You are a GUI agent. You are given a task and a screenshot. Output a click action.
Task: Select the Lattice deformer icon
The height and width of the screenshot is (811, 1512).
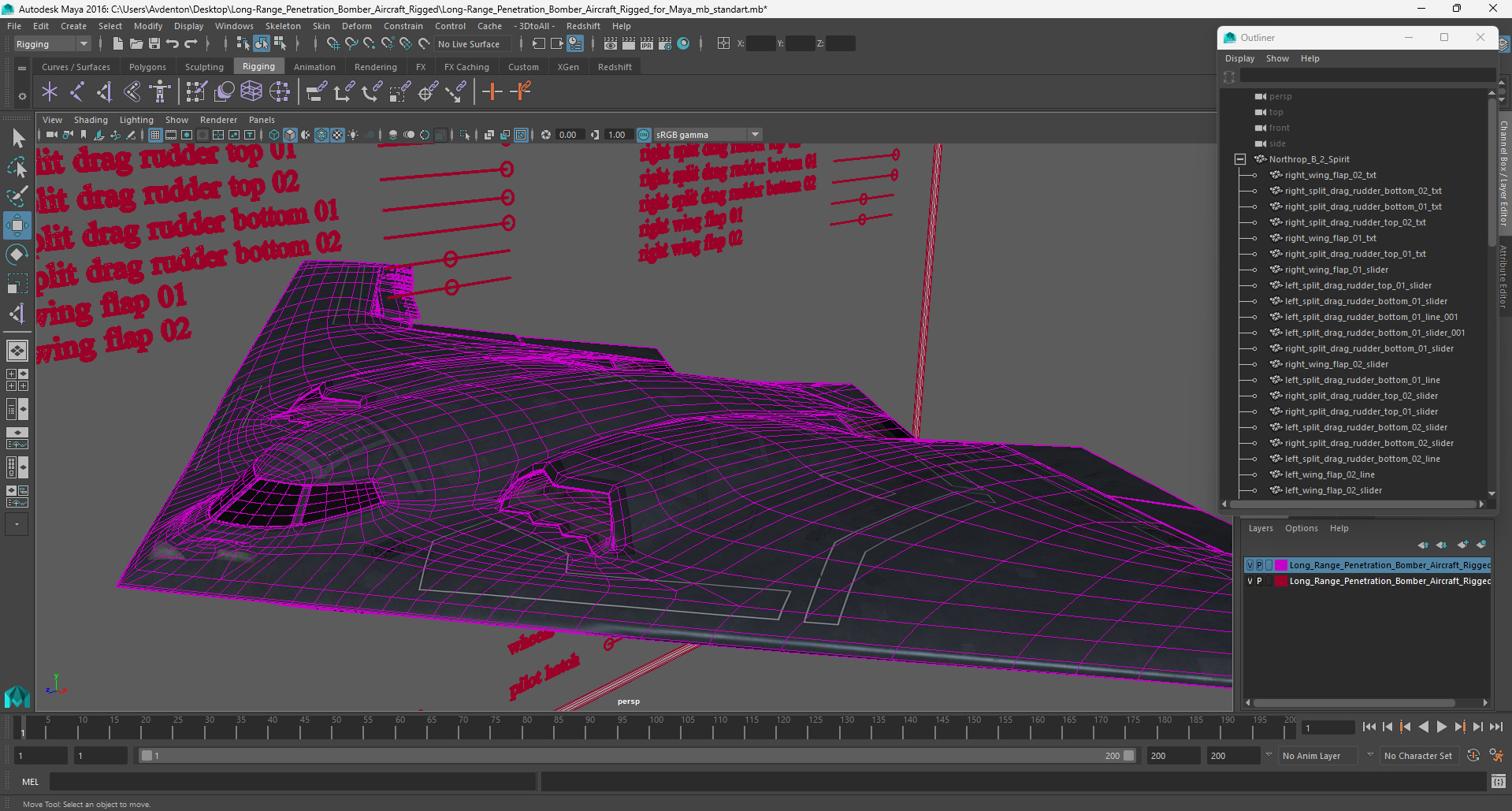(251, 92)
